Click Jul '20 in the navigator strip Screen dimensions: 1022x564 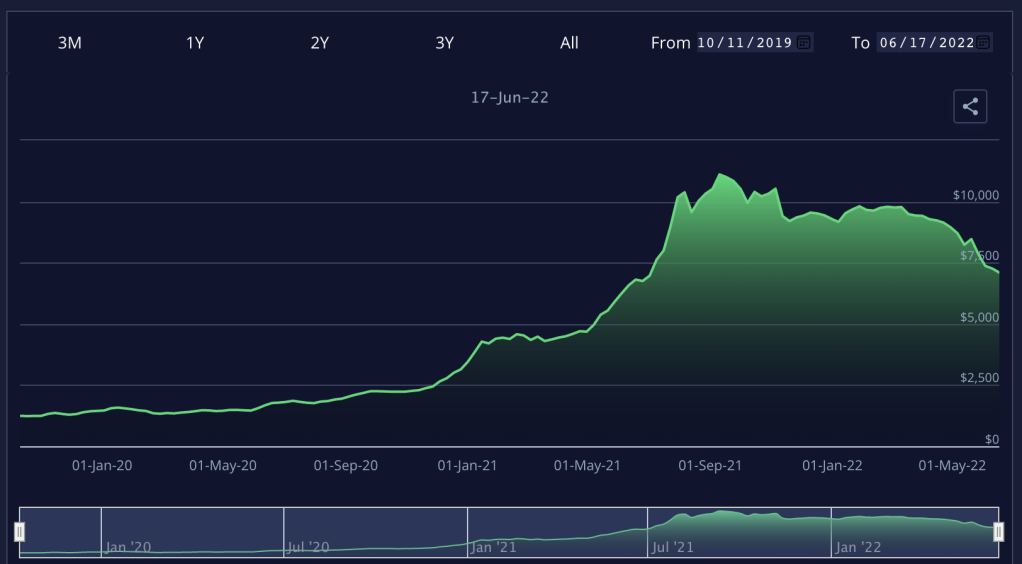[311, 547]
